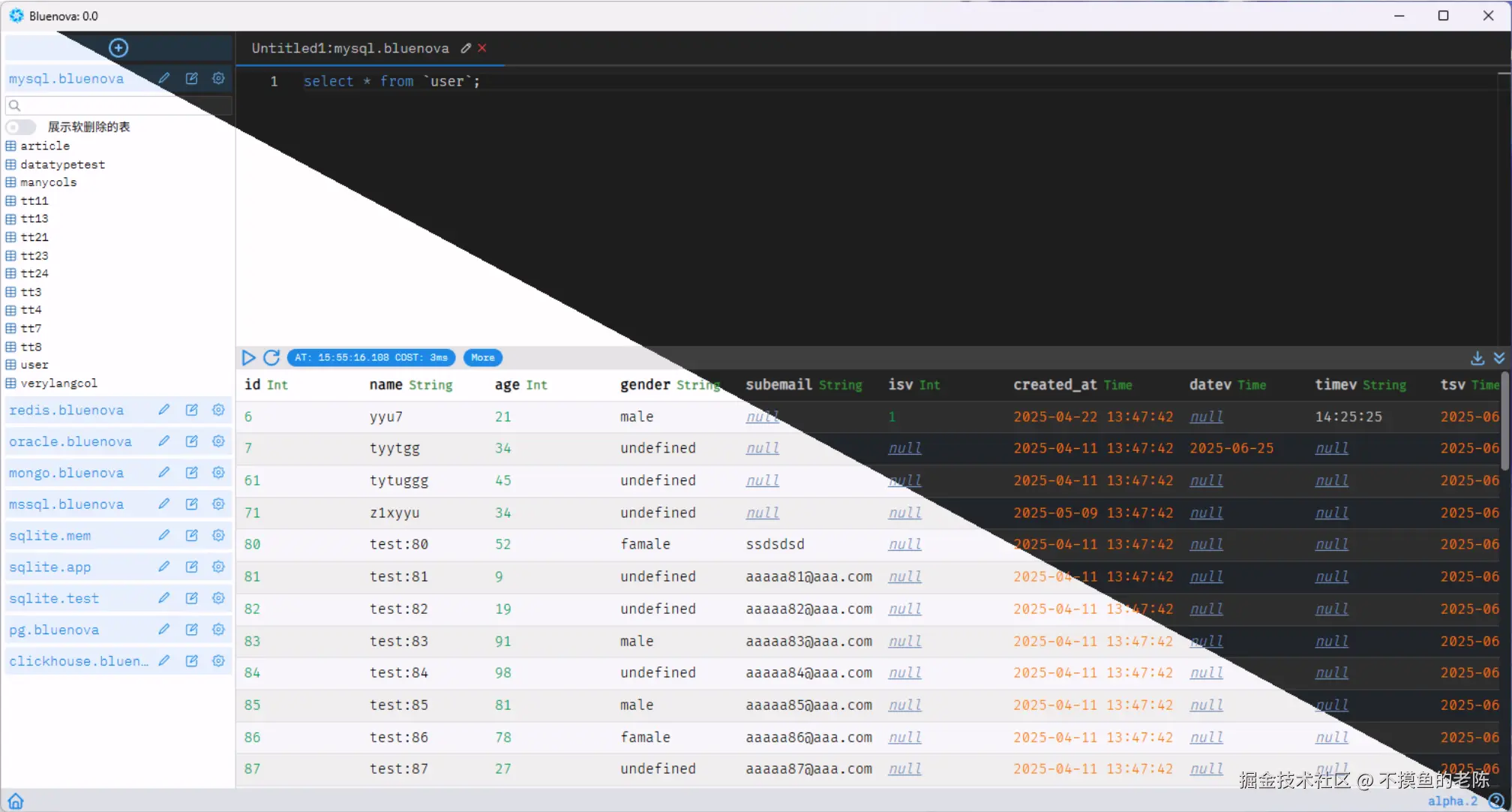Rename the Untitled1 tab with pencil icon
The image size is (1512, 812).
point(466,48)
